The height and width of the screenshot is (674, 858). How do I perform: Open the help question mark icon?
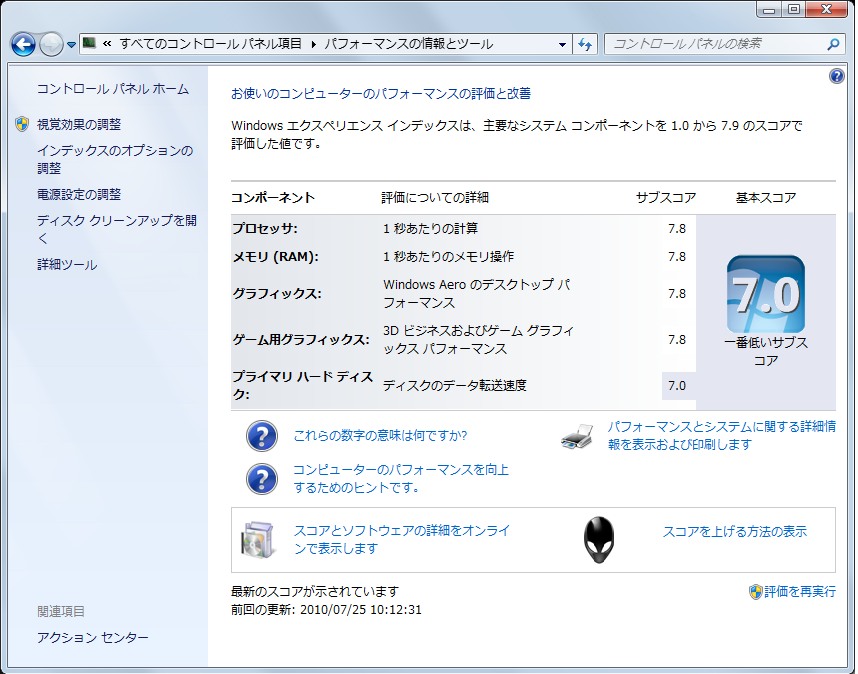[837, 76]
